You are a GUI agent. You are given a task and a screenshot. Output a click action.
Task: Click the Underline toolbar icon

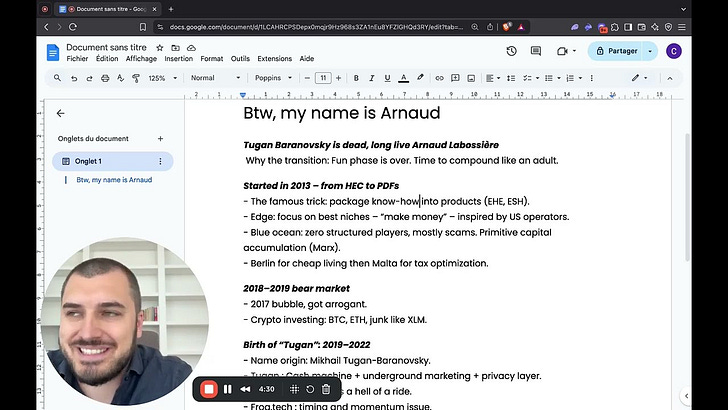387,78
